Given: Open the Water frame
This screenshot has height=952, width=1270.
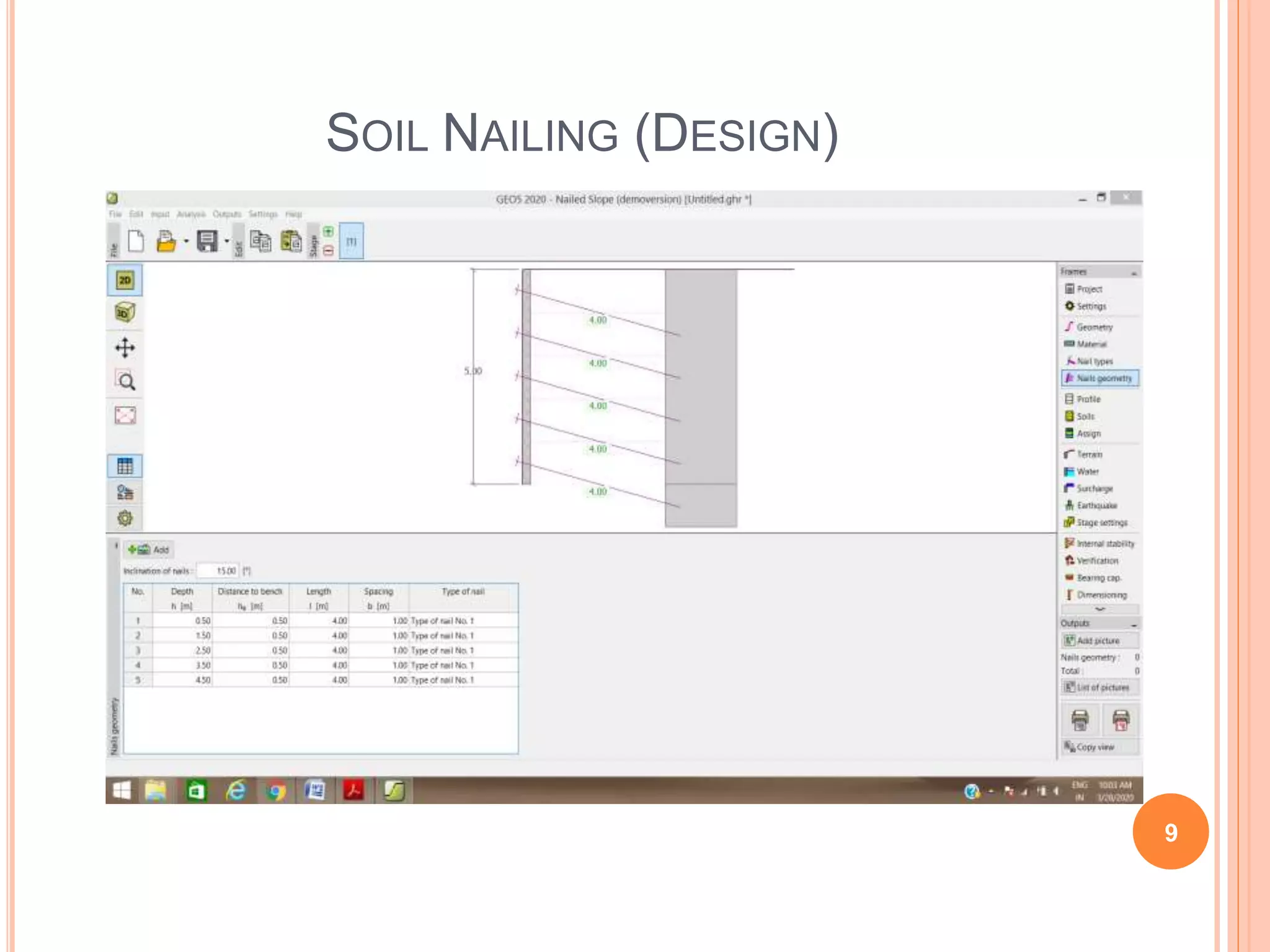Looking at the screenshot, I should click(1100, 472).
